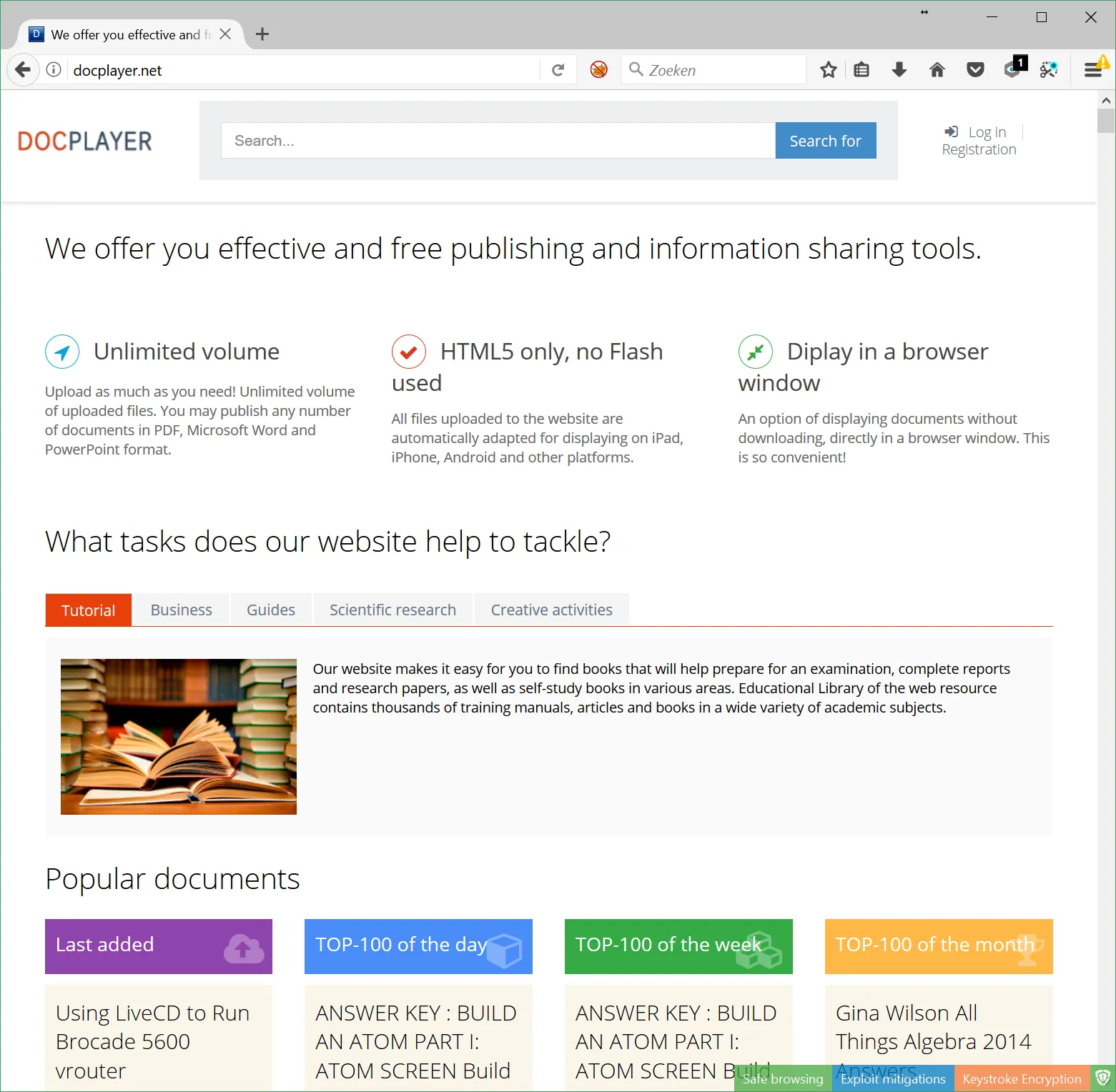Click the shield icon in the bottom-right corner
The width and height of the screenshot is (1116, 1092).
(1104, 1078)
